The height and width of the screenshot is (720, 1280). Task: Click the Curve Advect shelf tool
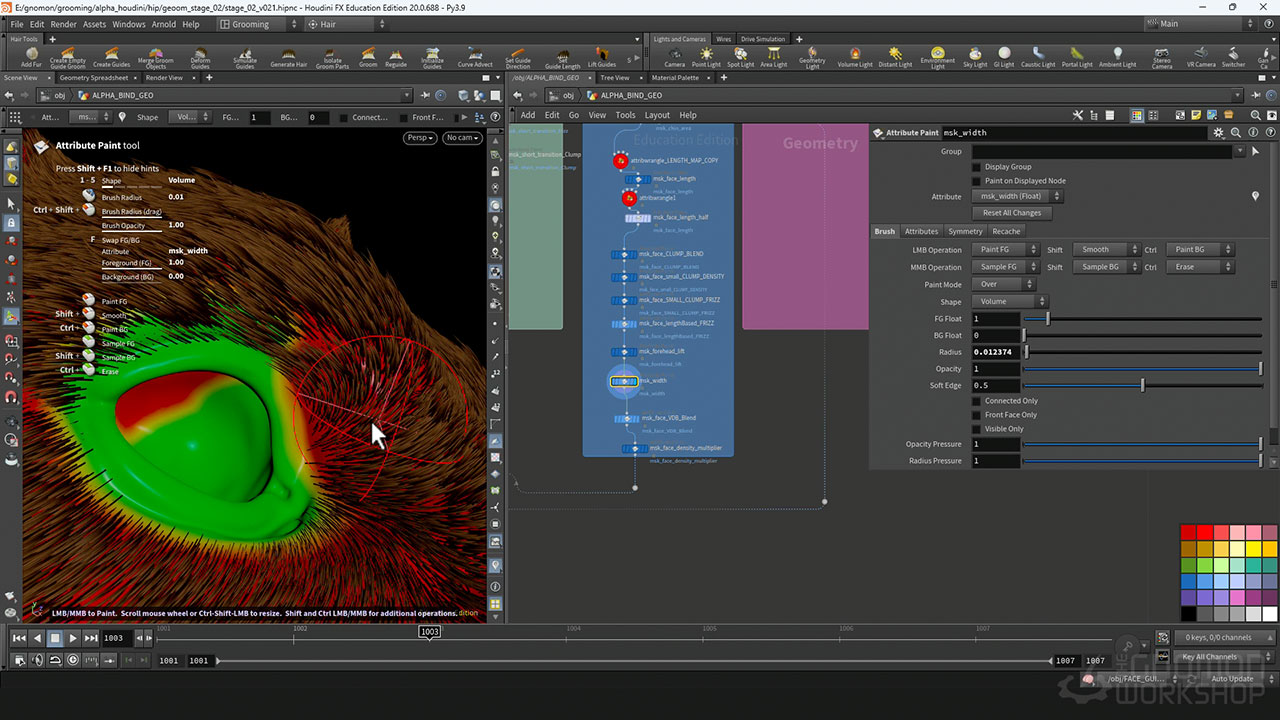pos(475,57)
